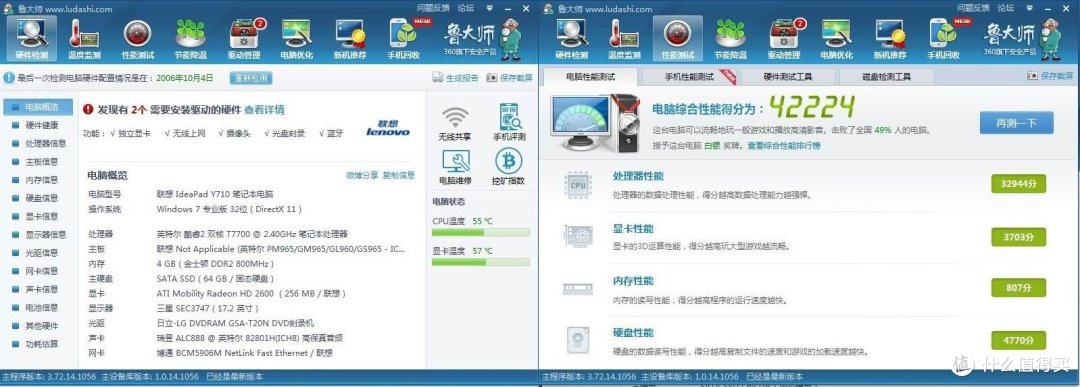The width and height of the screenshot is (1080, 387).
Task: Click the 32944分 processor score badge
Action: click(1019, 184)
